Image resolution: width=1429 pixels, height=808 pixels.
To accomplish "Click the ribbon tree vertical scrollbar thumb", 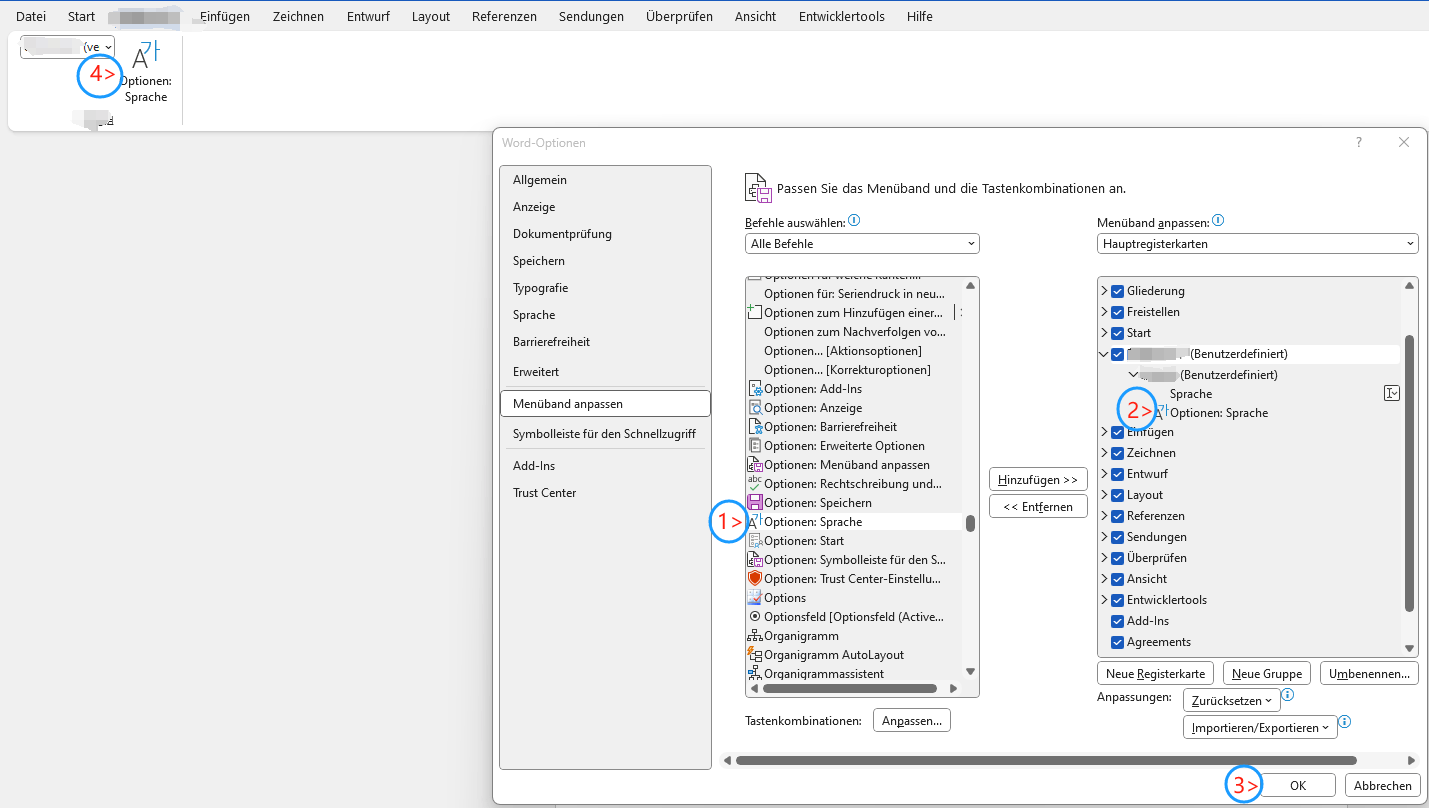I will click(x=1409, y=473).
